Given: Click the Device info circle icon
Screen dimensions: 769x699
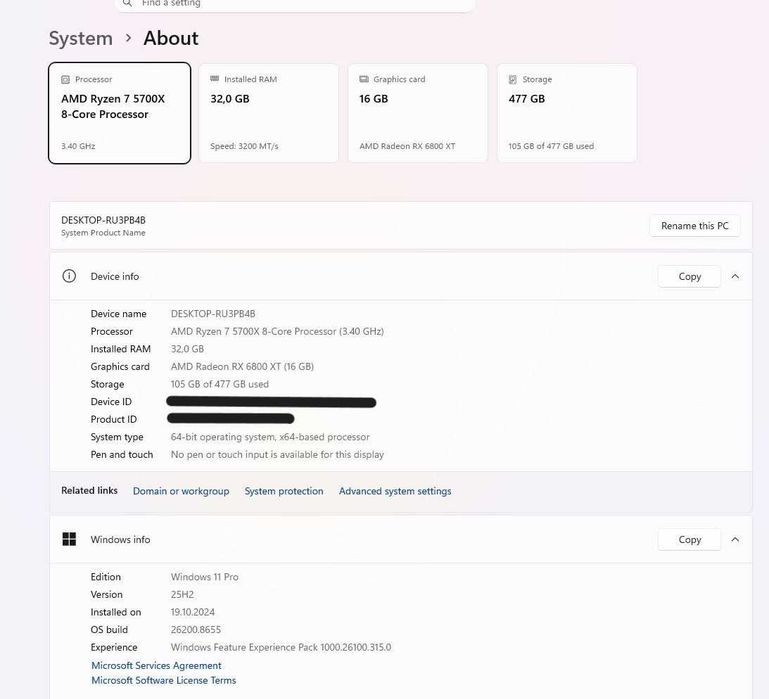Looking at the screenshot, I should 69,276.
